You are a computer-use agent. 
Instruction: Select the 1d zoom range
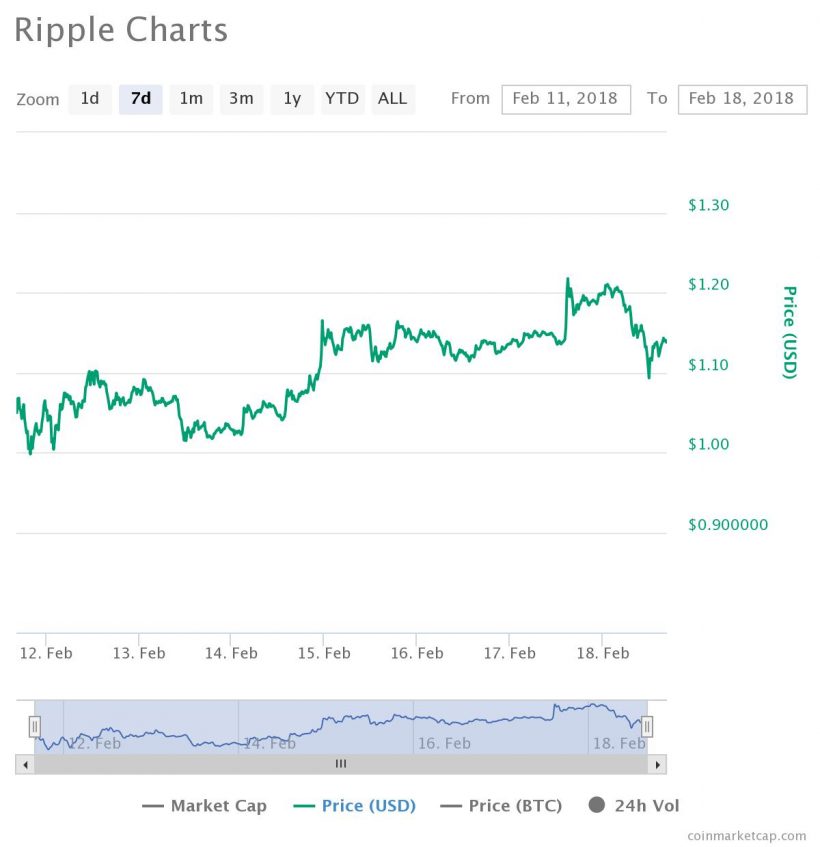pyautogui.click(x=90, y=99)
